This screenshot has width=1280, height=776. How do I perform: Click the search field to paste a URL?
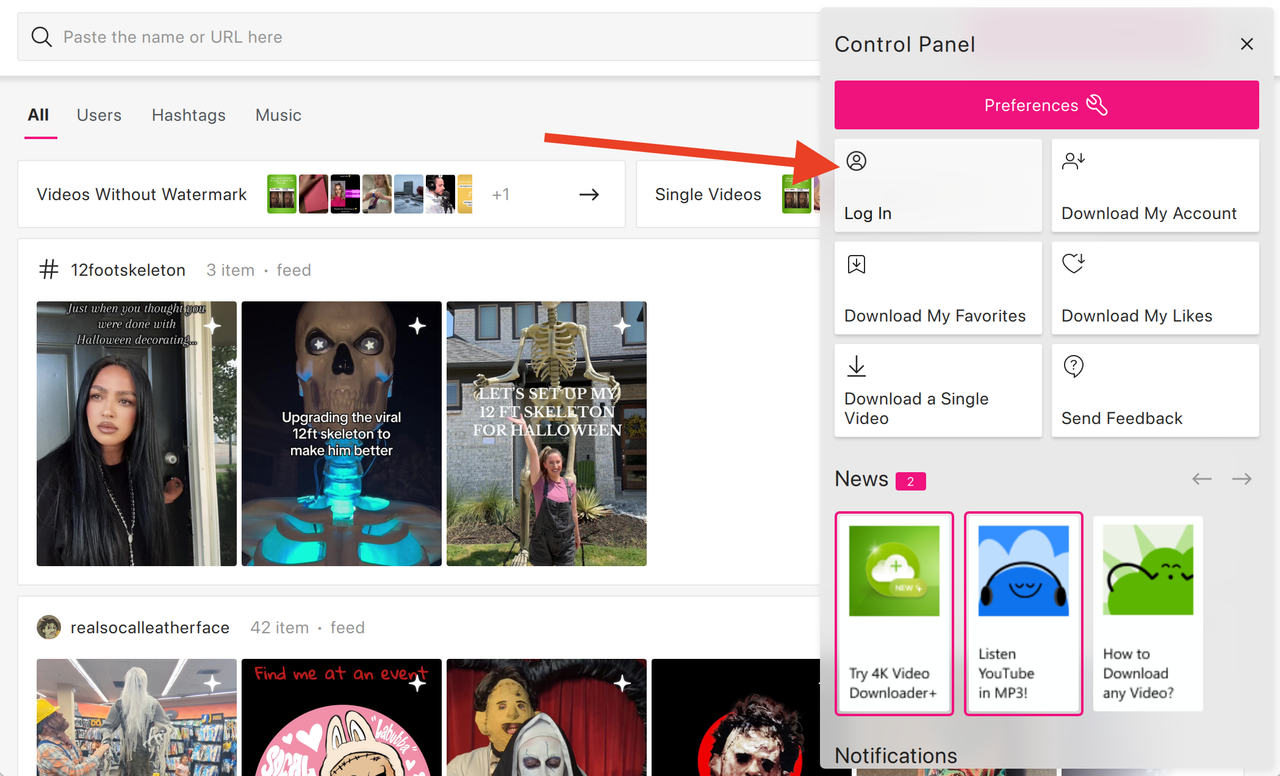[x=420, y=37]
